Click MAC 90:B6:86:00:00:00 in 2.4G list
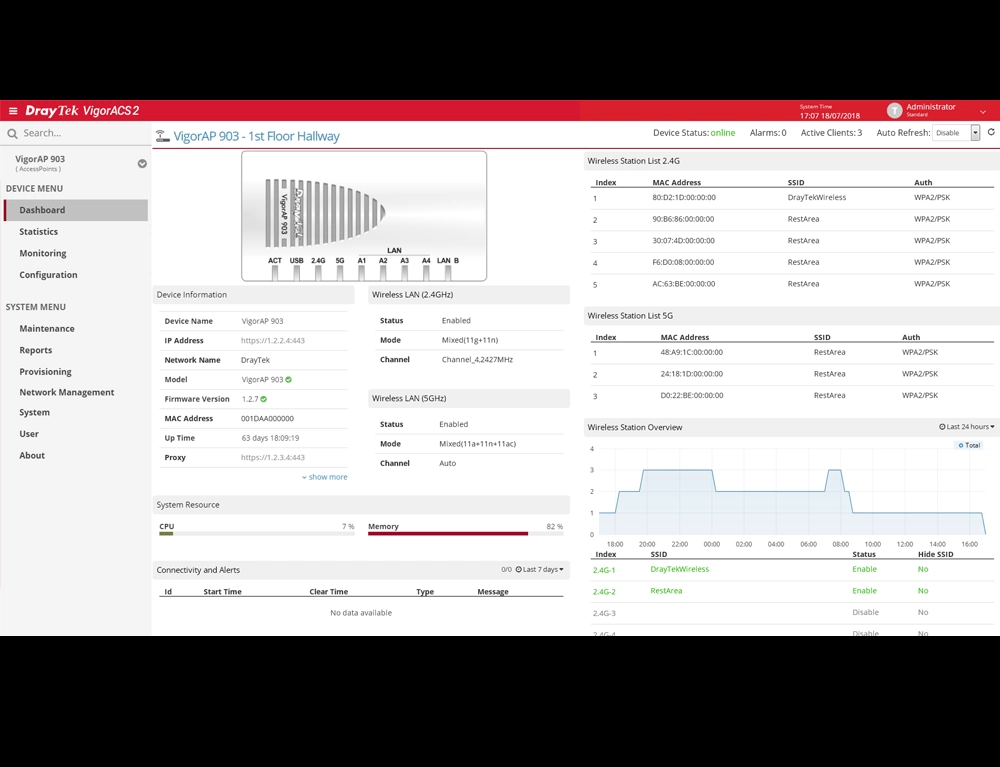 point(683,219)
